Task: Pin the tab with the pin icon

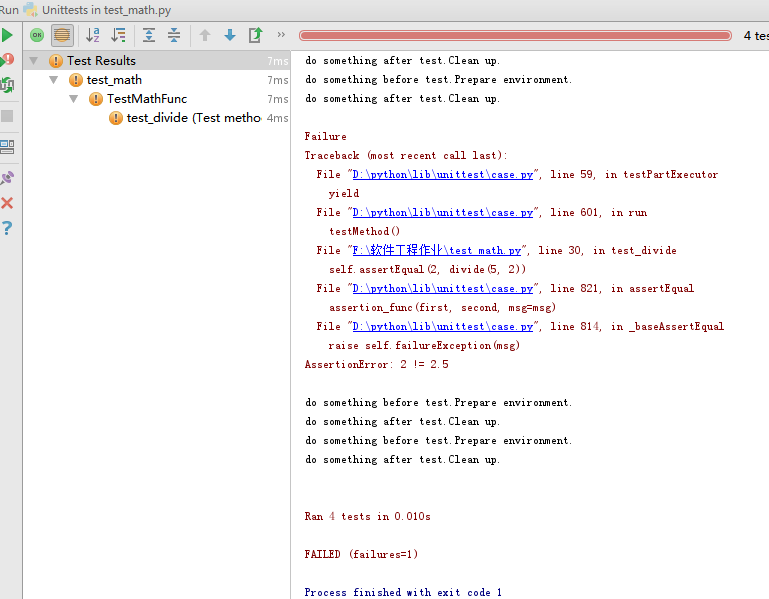Action: point(7,178)
